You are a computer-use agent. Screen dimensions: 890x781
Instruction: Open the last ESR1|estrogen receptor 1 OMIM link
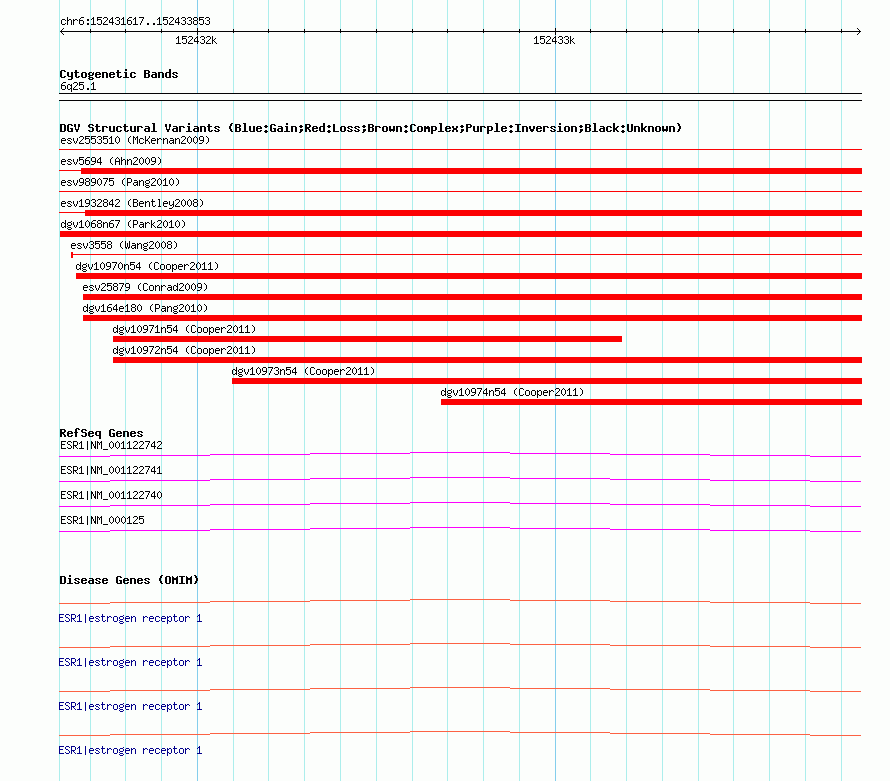point(130,750)
